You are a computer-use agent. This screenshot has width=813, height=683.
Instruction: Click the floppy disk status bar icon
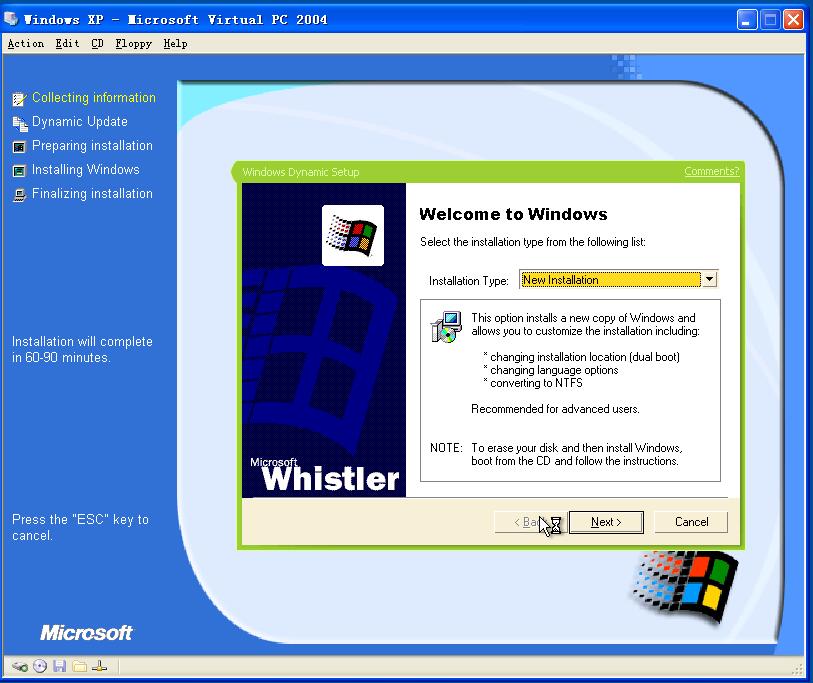tap(60, 666)
